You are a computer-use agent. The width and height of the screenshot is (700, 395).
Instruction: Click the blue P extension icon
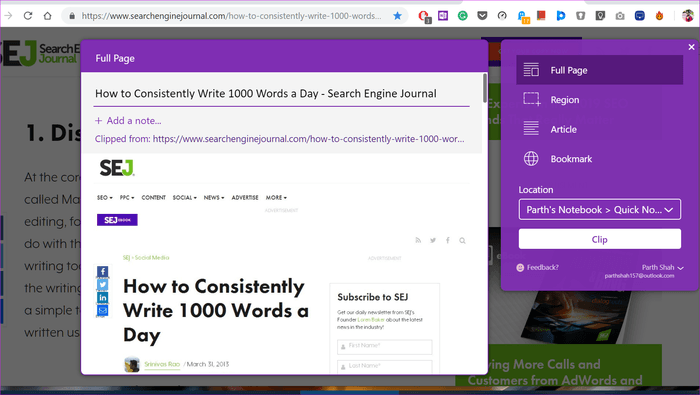click(561, 16)
